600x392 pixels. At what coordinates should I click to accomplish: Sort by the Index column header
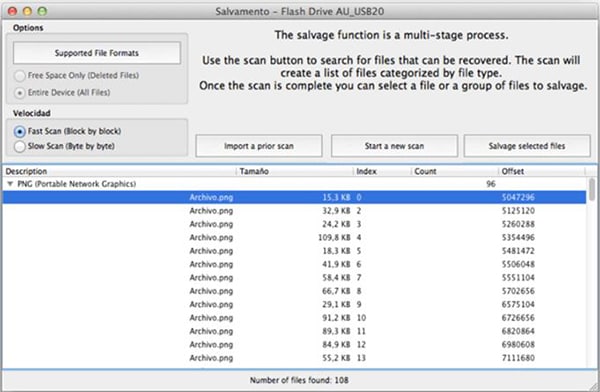[x=382, y=171]
